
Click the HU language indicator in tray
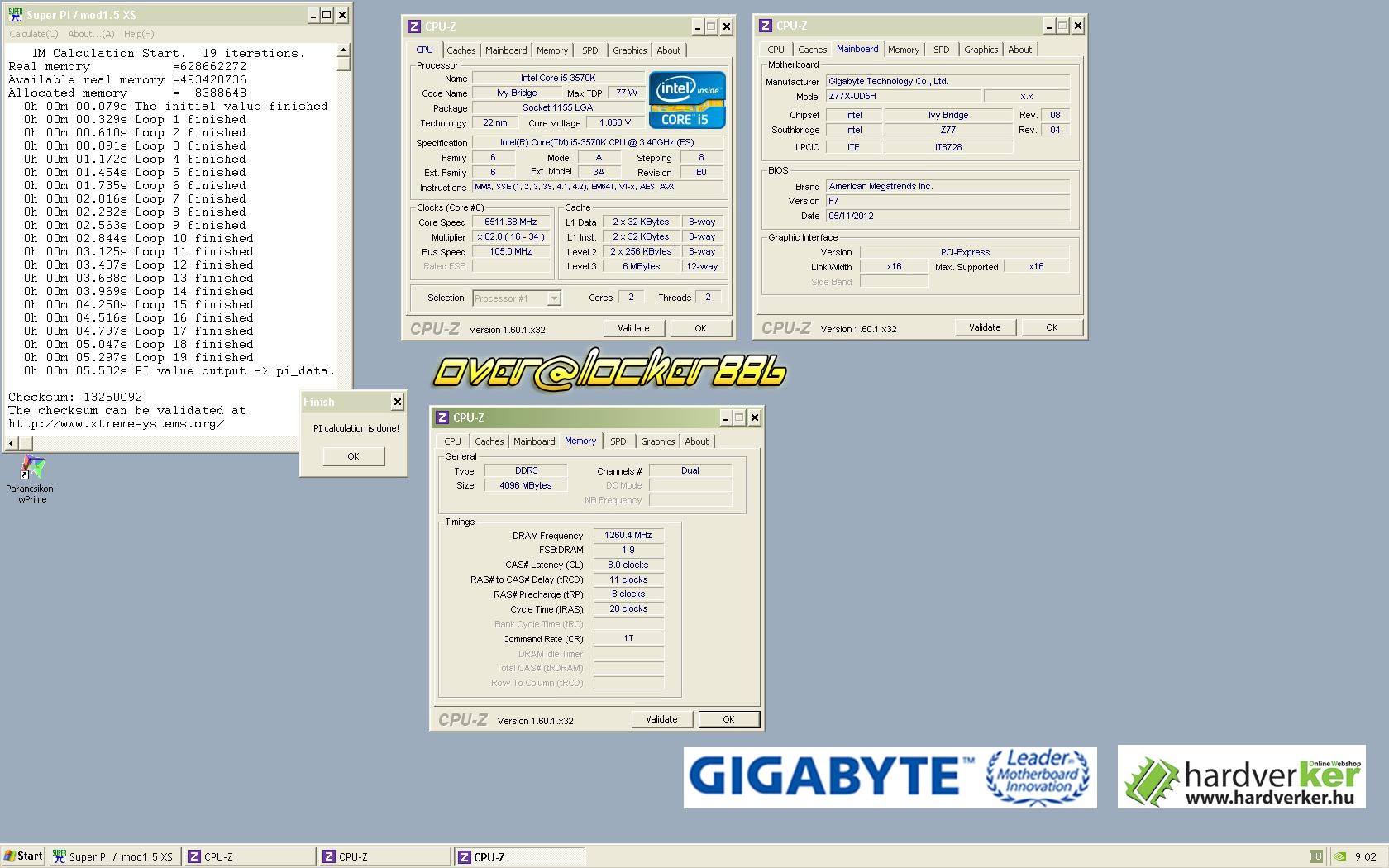(1316, 856)
